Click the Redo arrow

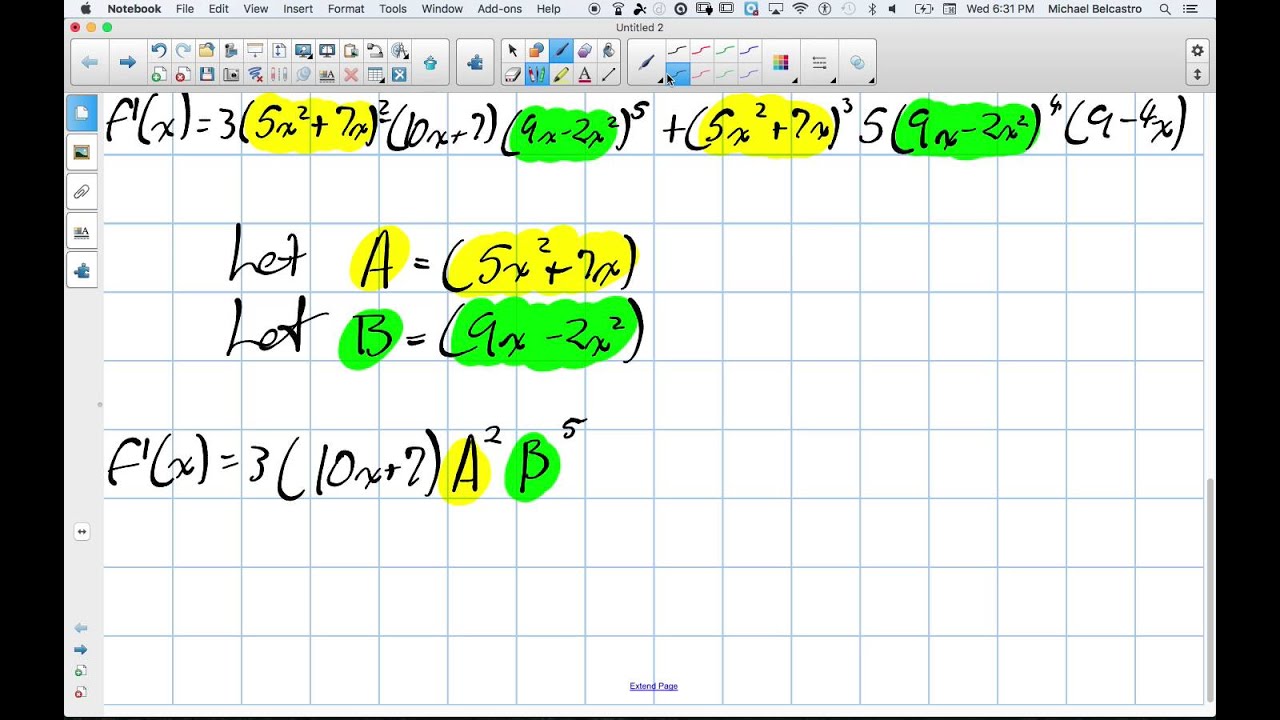[183, 50]
